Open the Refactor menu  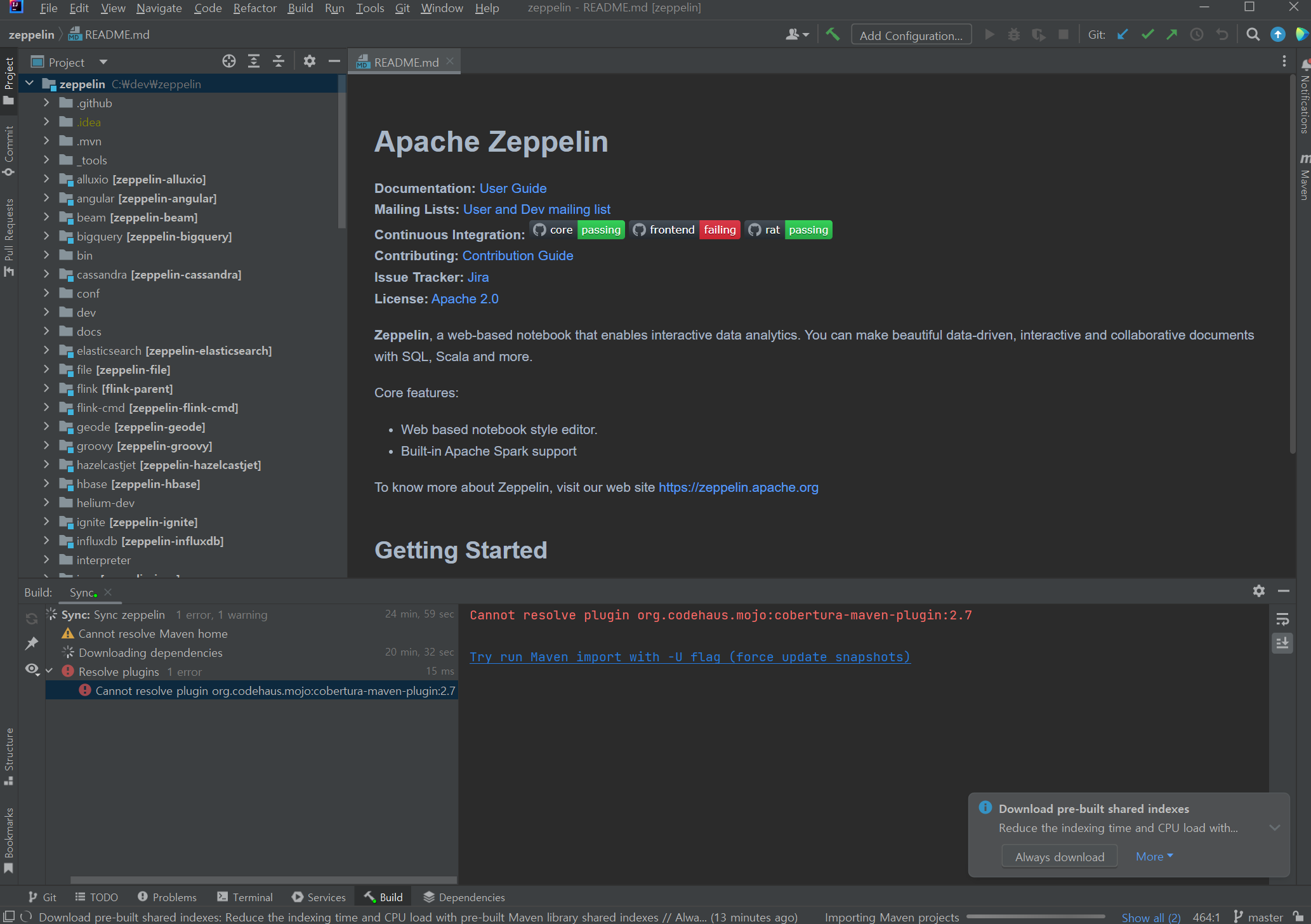(254, 8)
